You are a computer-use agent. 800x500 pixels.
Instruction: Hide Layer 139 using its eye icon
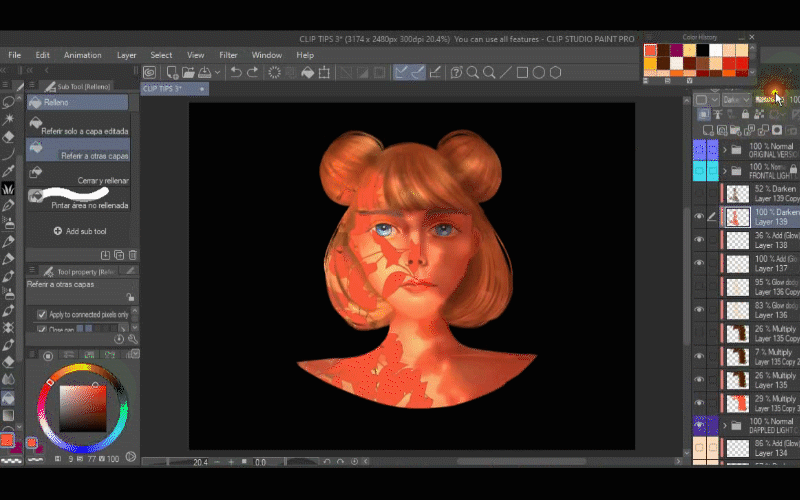point(699,216)
